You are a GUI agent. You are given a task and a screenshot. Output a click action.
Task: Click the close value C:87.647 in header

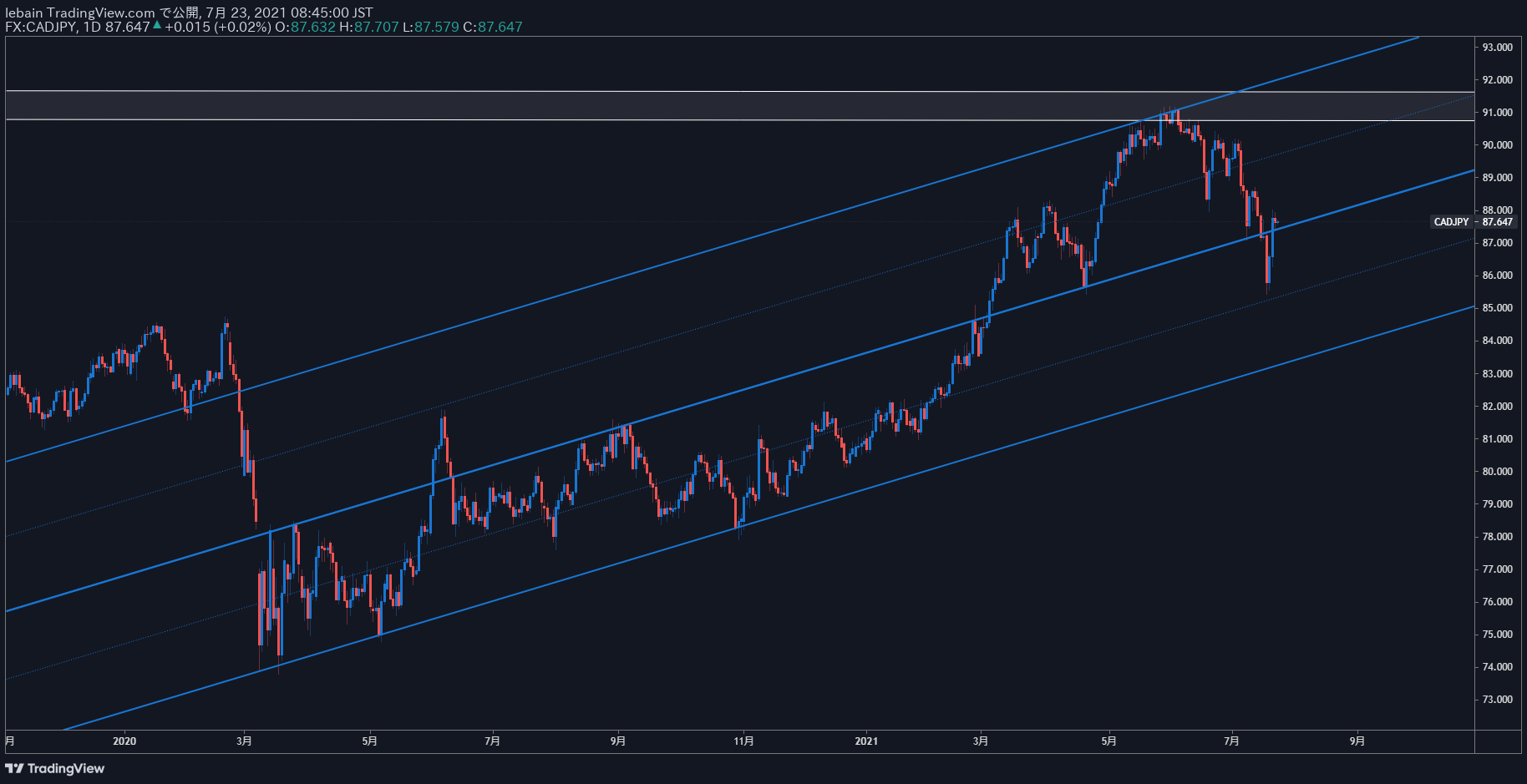point(493,27)
